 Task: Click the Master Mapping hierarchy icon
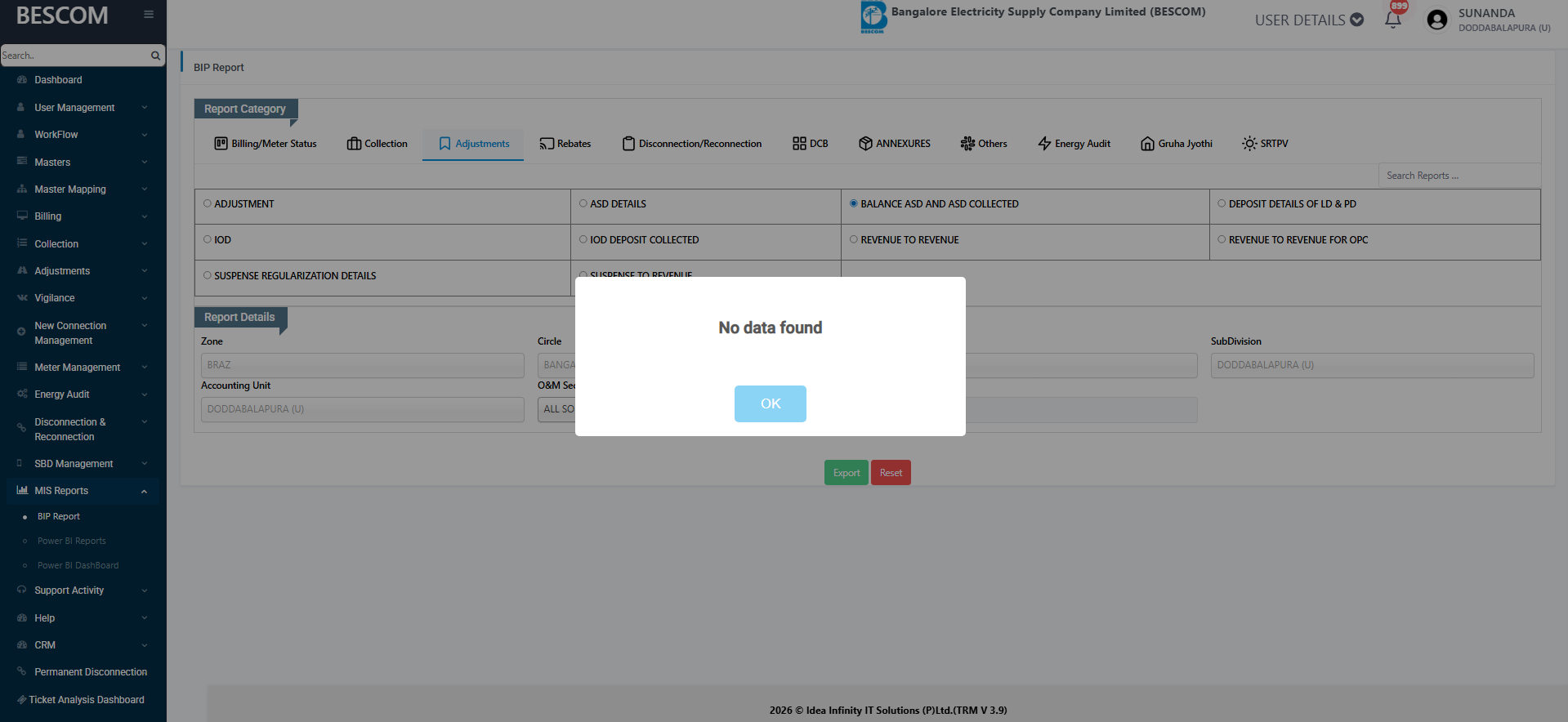click(22, 189)
